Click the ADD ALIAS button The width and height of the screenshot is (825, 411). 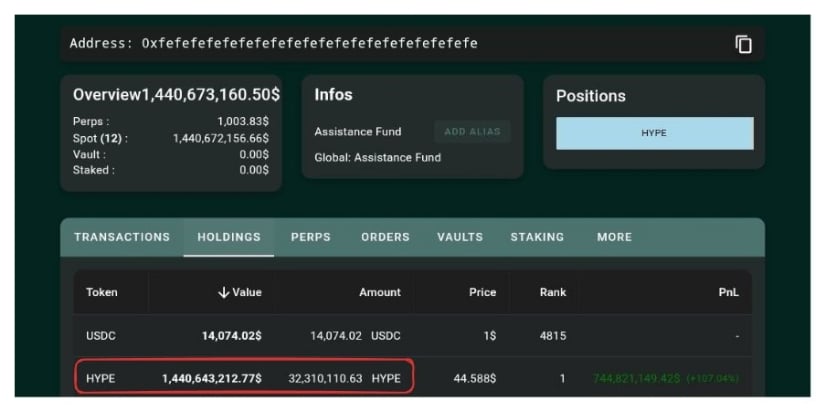(x=472, y=132)
